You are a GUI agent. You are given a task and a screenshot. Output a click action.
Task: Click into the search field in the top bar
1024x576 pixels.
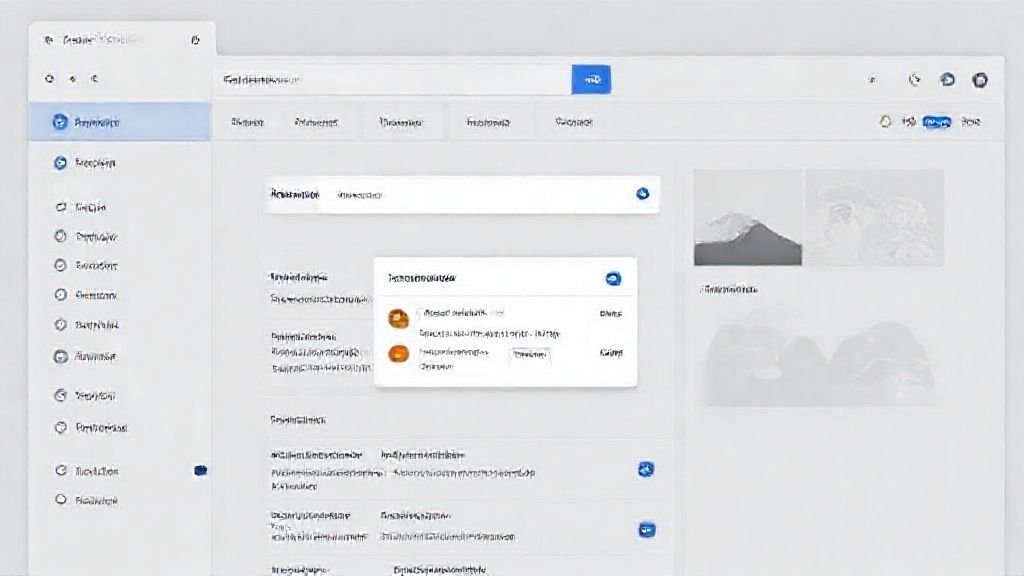pos(390,80)
